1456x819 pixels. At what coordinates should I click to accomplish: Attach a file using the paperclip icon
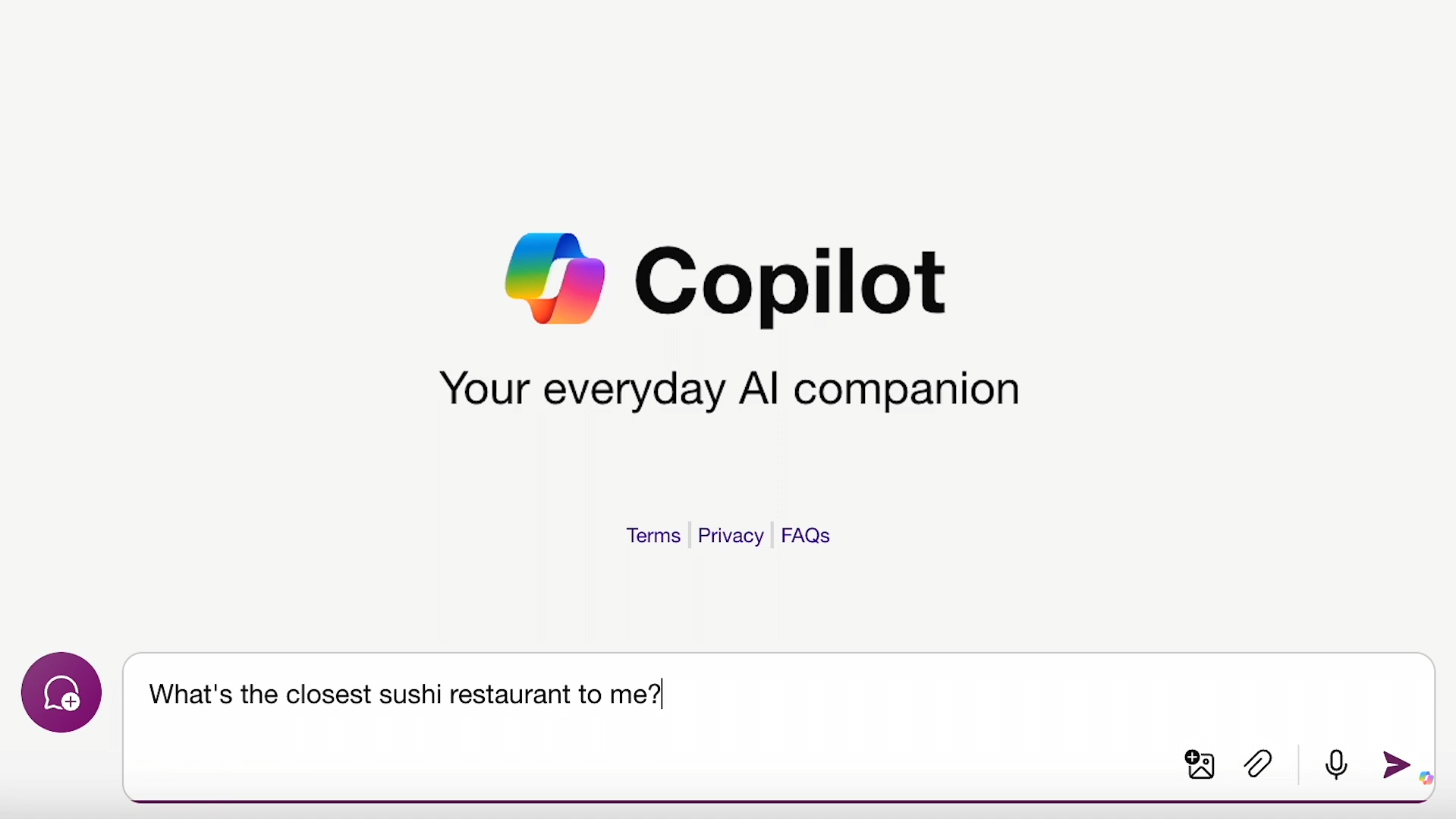click(1258, 764)
